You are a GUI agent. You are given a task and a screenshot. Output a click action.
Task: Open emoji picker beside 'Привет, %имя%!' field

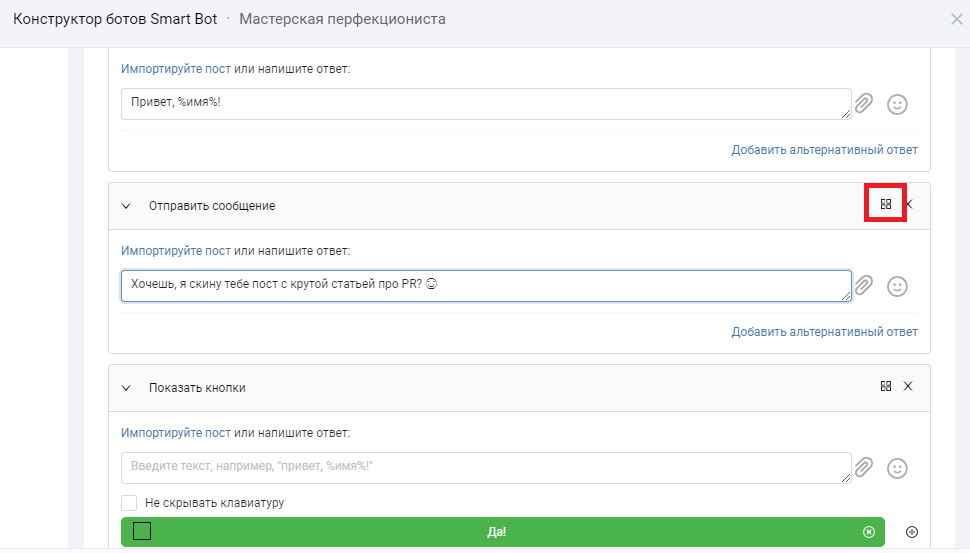point(898,104)
